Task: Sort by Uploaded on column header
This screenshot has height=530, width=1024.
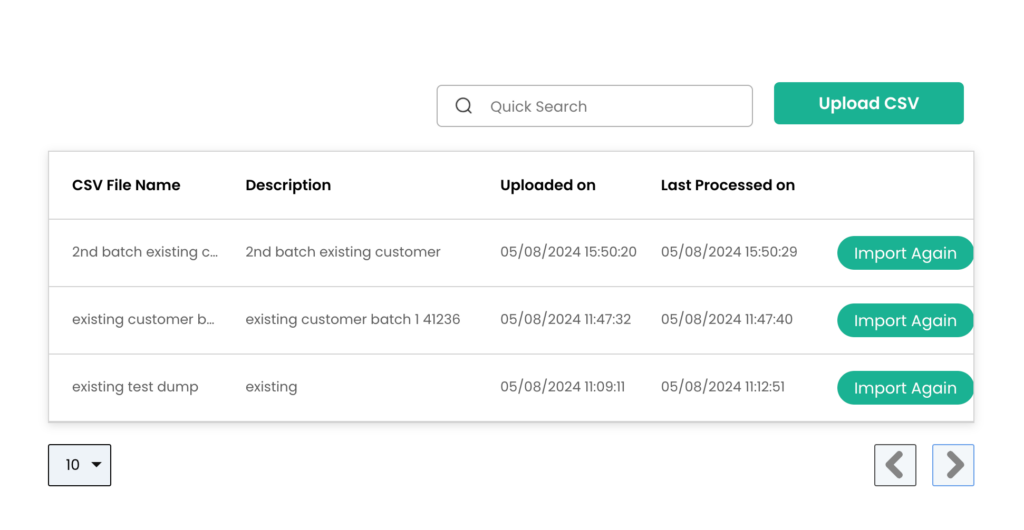Action: tap(548, 185)
